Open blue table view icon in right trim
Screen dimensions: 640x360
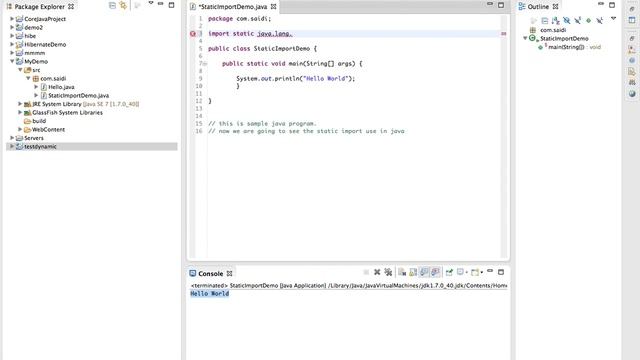coord(632,20)
